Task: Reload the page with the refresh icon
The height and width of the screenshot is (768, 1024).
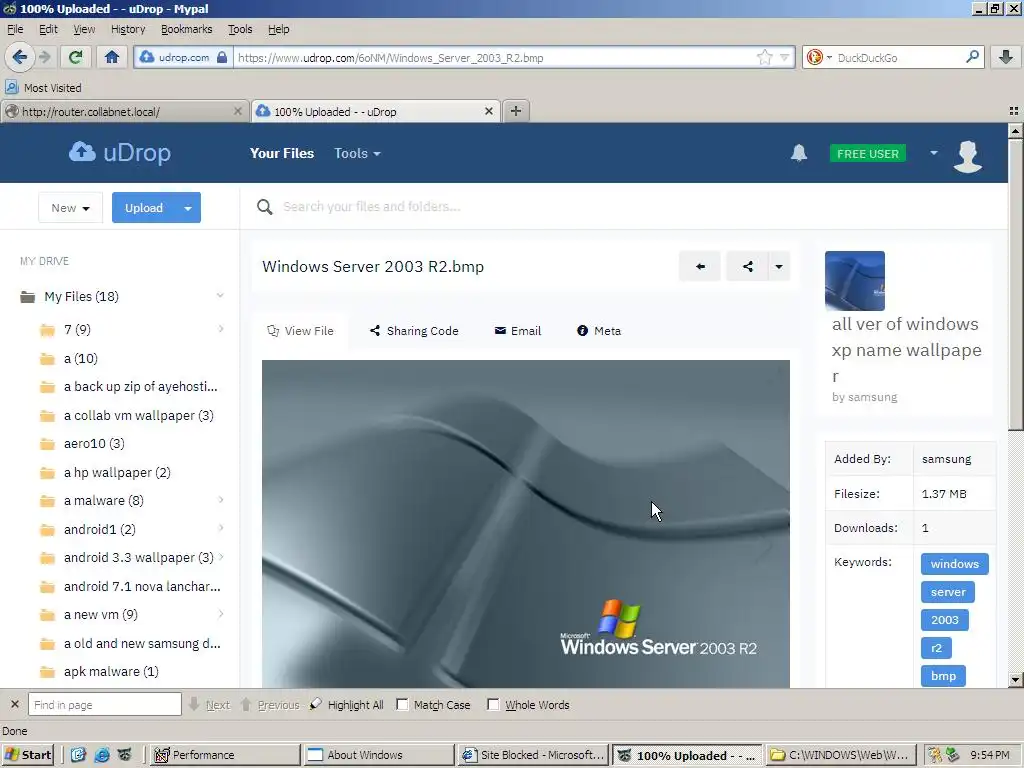Action: (76, 57)
